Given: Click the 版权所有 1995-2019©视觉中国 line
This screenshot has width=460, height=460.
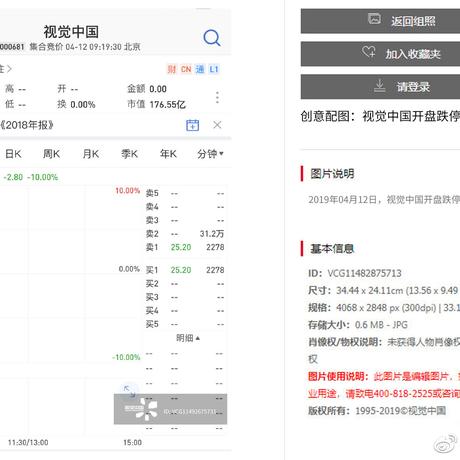Looking at the screenshot, I should (x=377, y=411).
